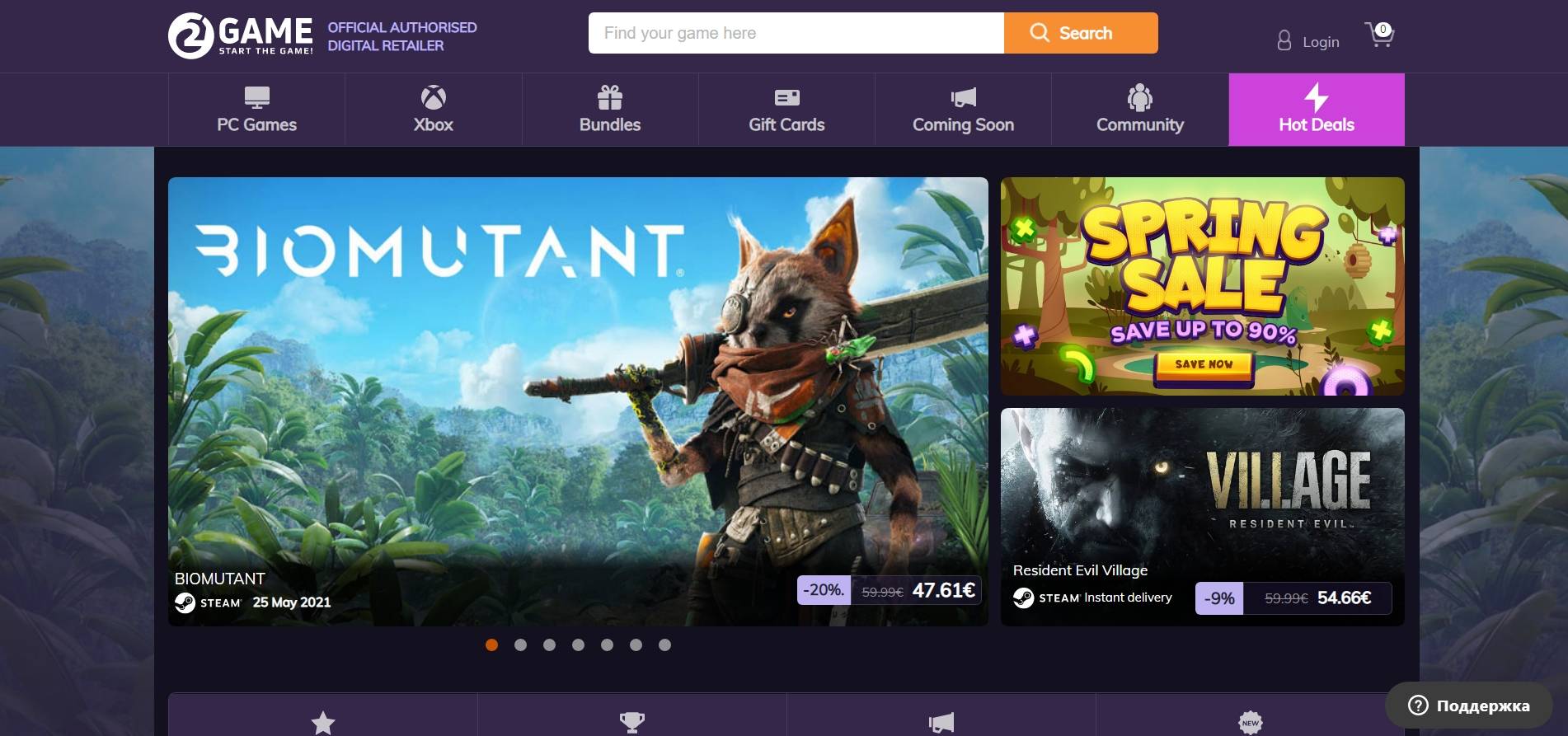1568x736 pixels.
Task: Click the megaphone icon above Coming Soon
Action: [x=964, y=97]
